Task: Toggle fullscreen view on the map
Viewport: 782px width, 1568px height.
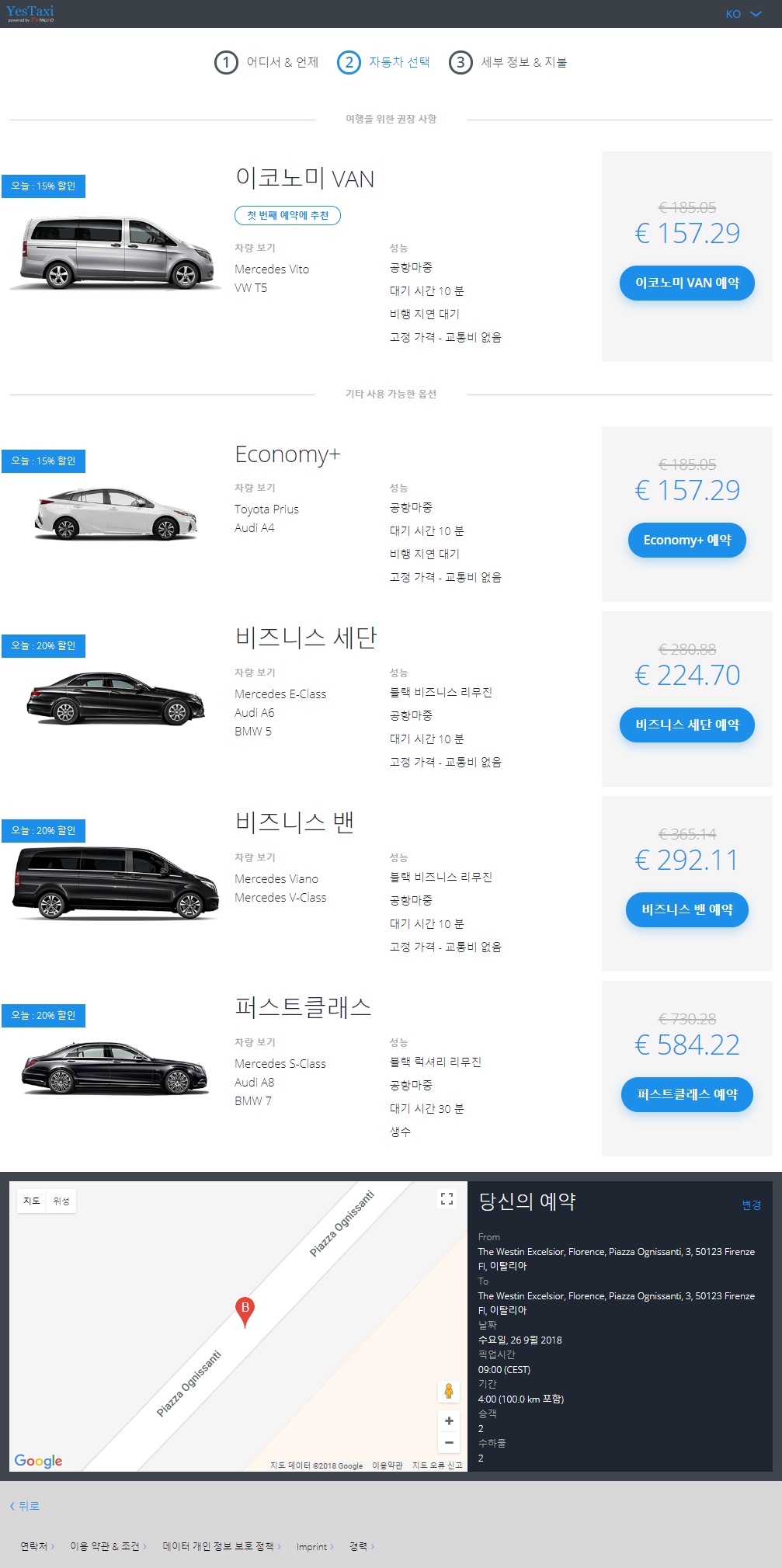Action: [447, 1199]
